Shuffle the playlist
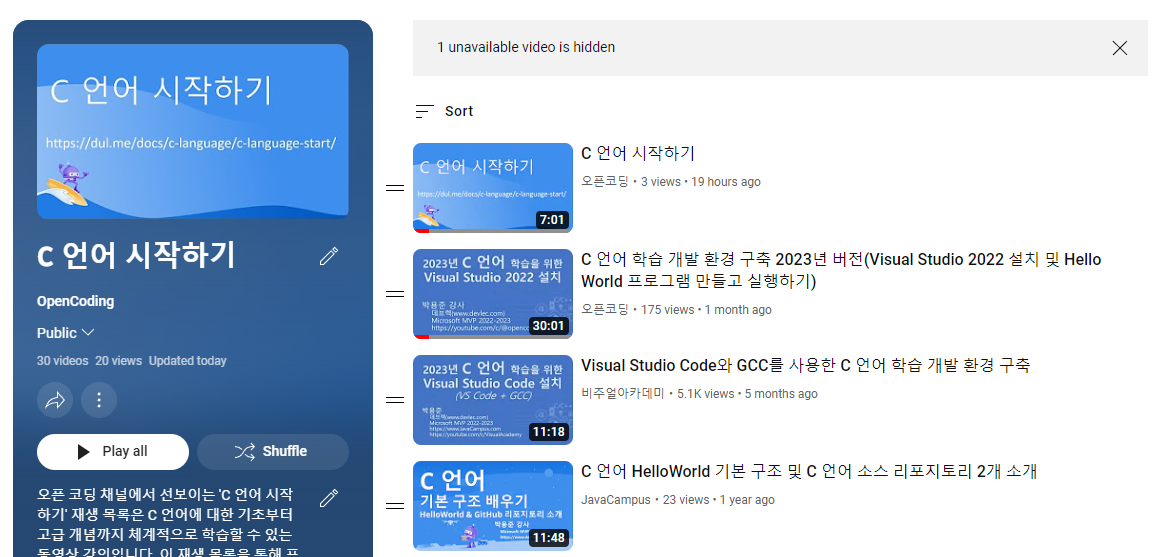This screenshot has width=1164, height=557. 272,452
